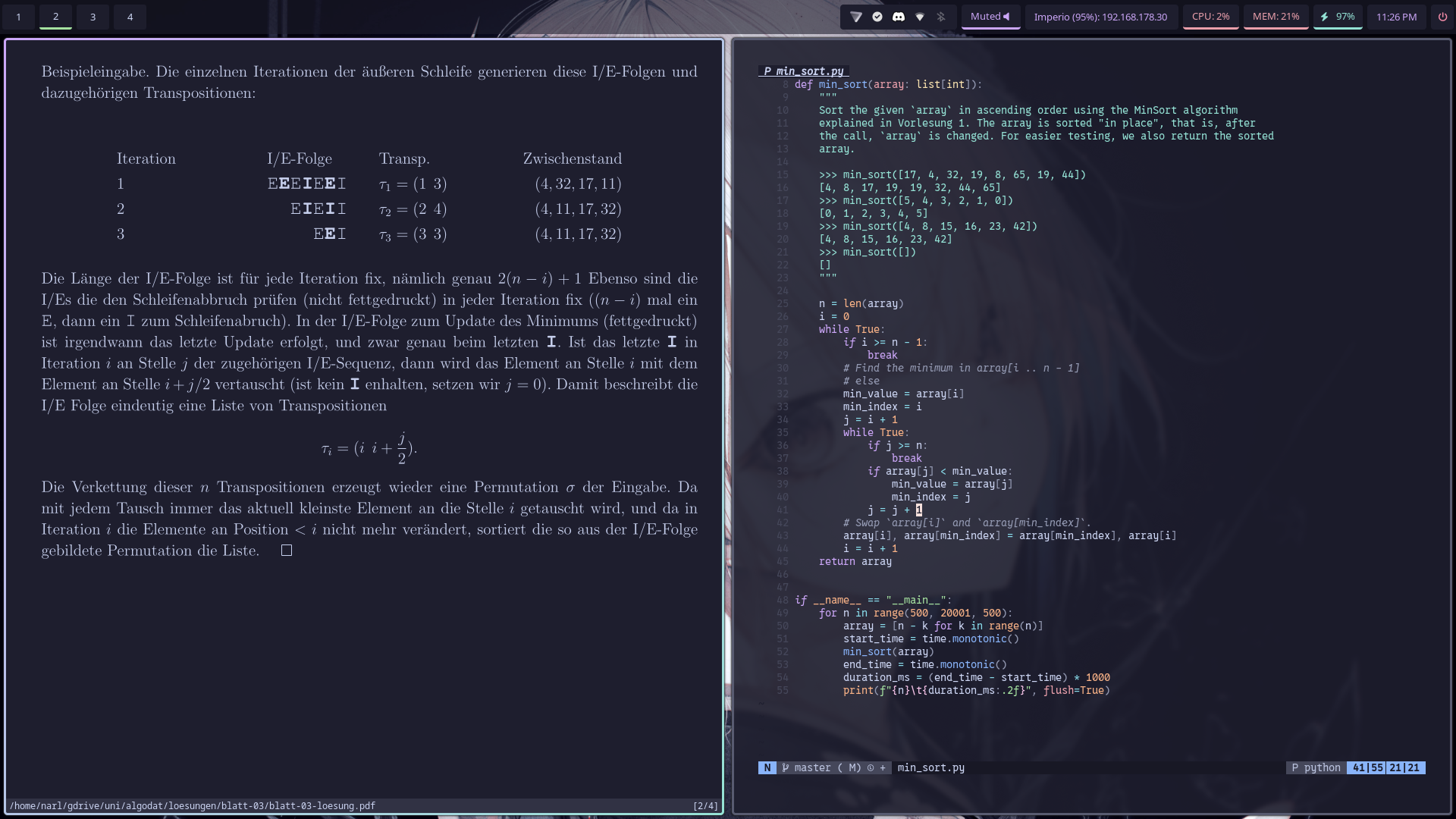This screenshot has width=1456, height=819.
Task: Click the funnel-shaped tray icon
Action: (x=856, y=17)
